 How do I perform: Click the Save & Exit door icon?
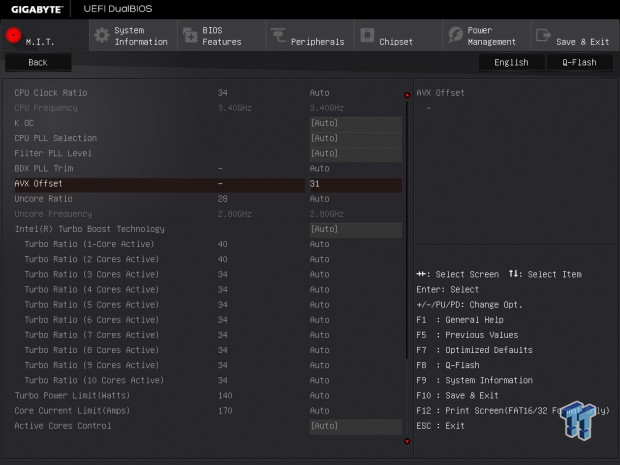point(543,35)
